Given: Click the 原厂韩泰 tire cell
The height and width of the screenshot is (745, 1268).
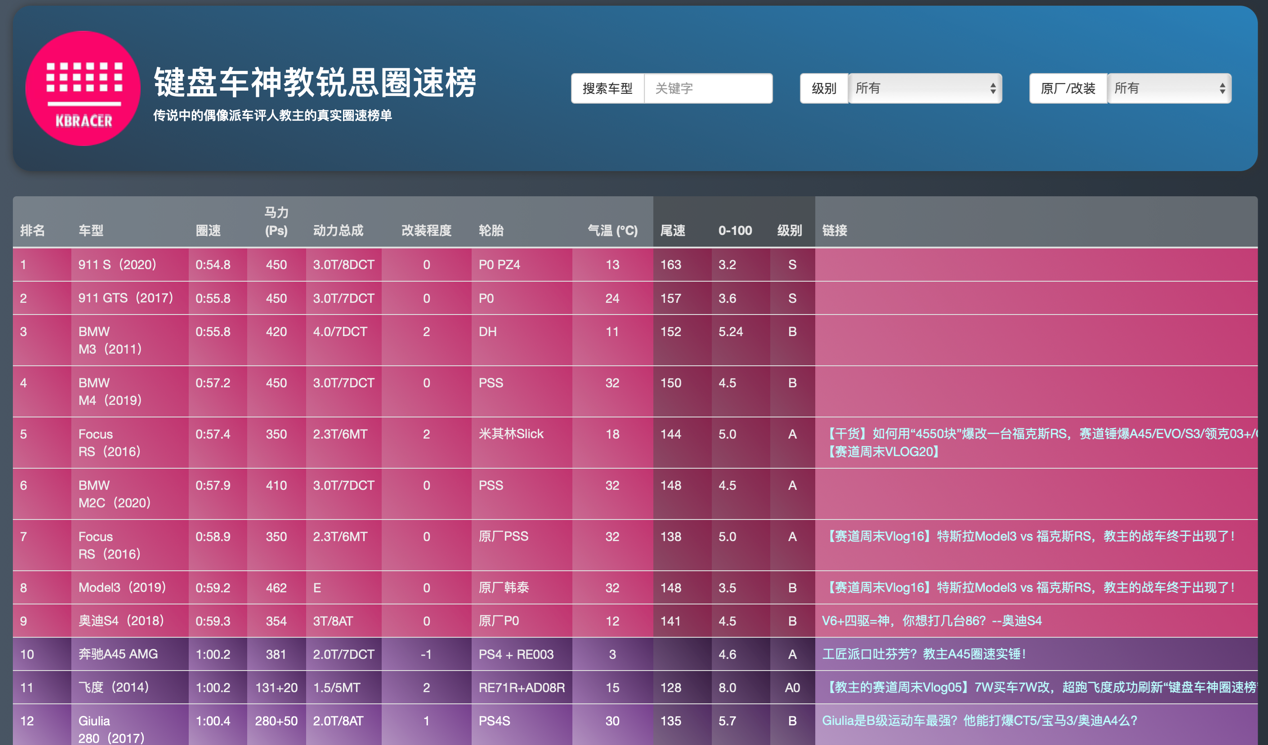Looking at the screenshot, I should [504, 588].
